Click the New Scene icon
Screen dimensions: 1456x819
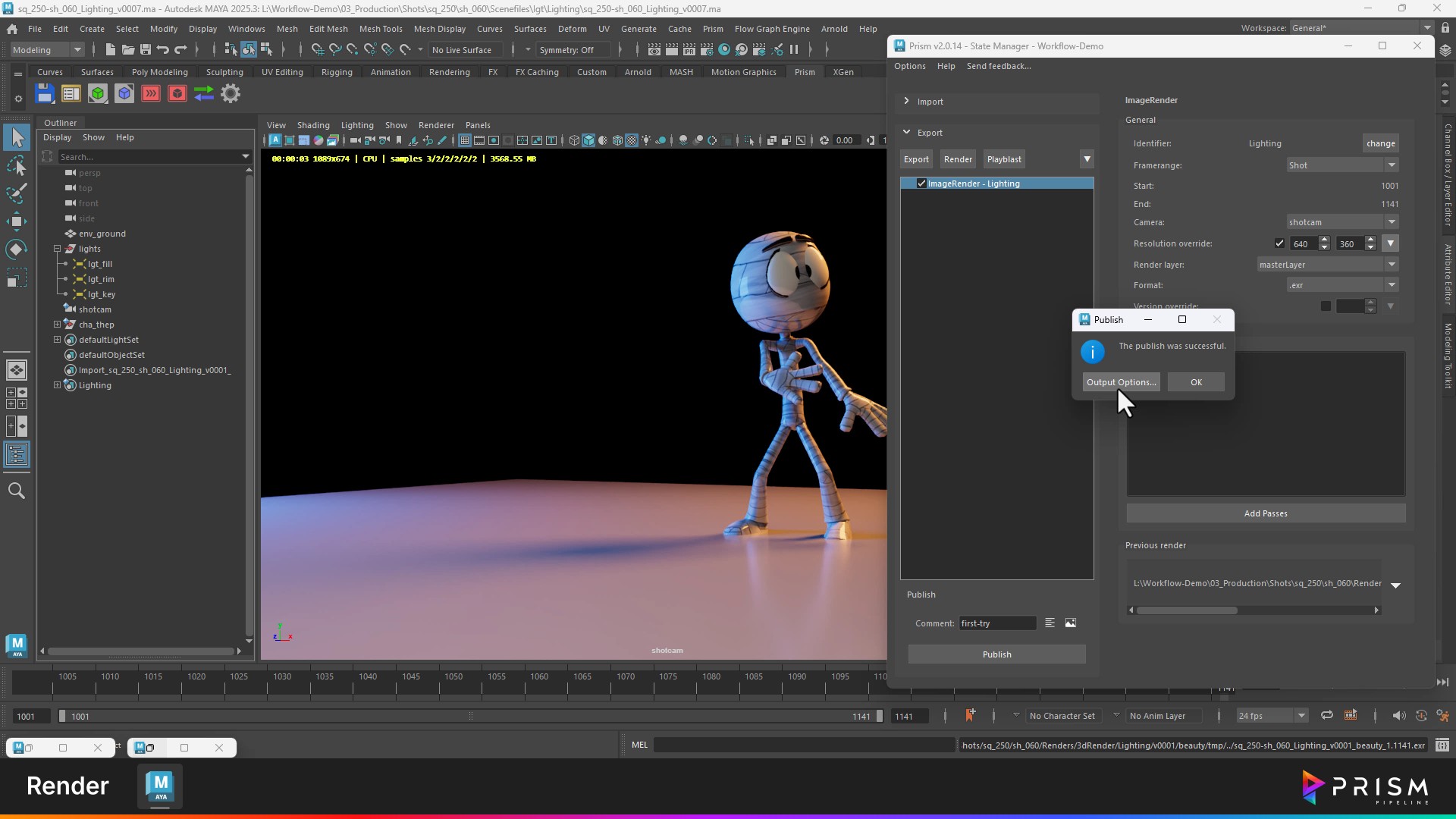[x=111, y=50]
